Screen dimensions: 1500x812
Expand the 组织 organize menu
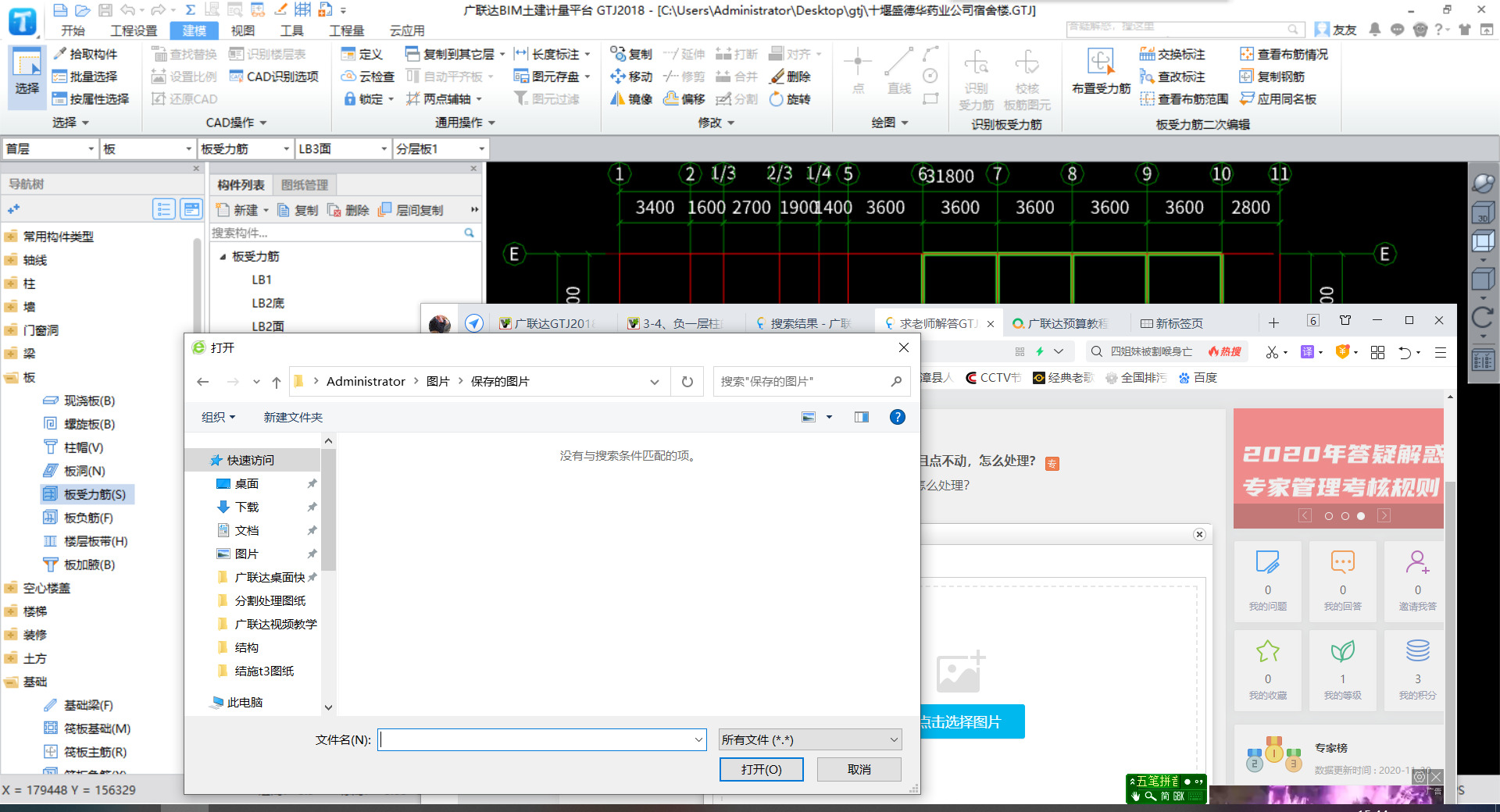pyautogui.click(x=219, y=418)
